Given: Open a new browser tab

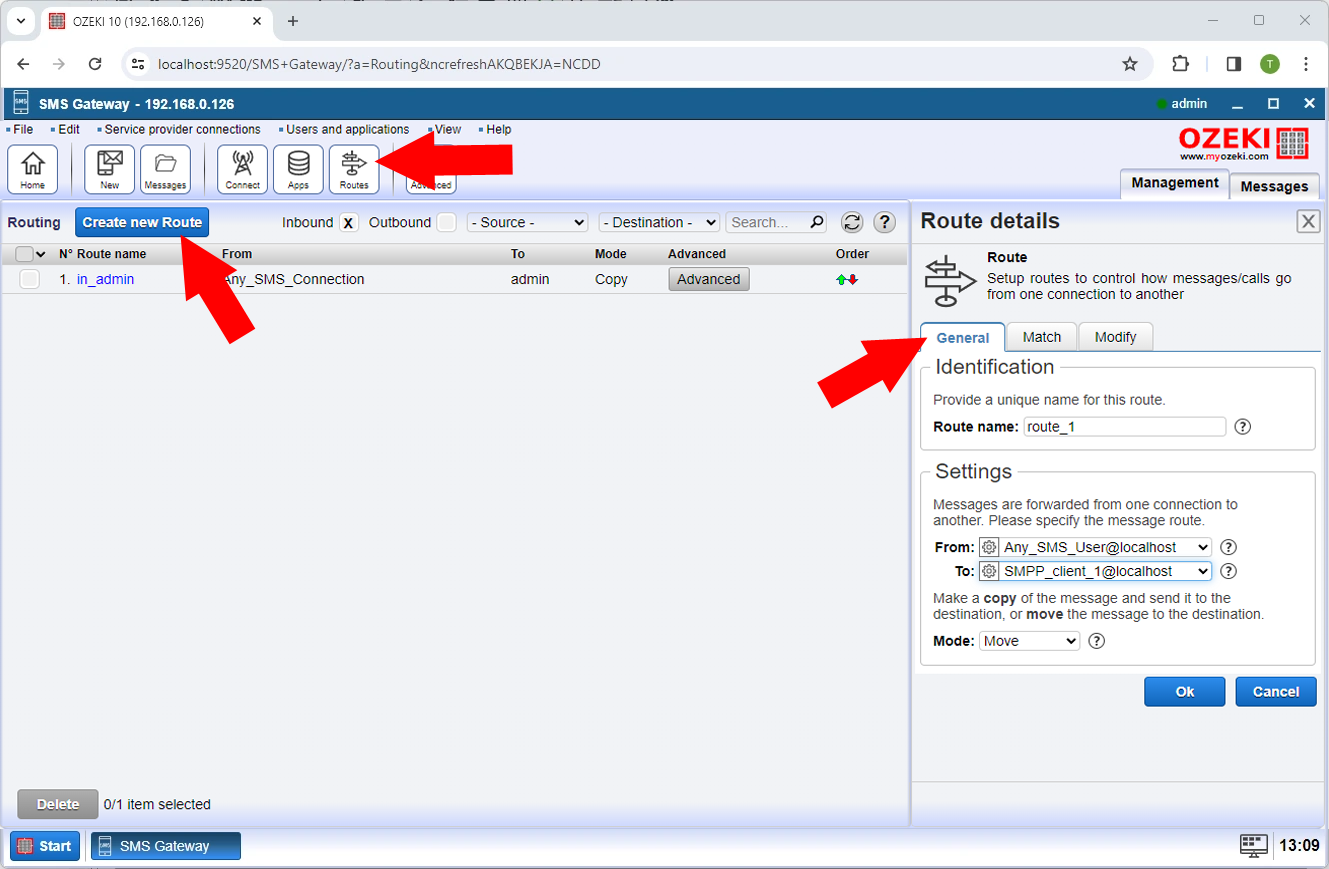Looking at the screenshot, I should [x=293, y=21].
